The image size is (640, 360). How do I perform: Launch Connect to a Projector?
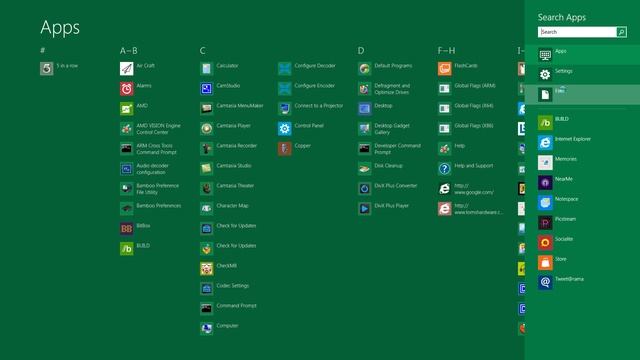[311, 109]
